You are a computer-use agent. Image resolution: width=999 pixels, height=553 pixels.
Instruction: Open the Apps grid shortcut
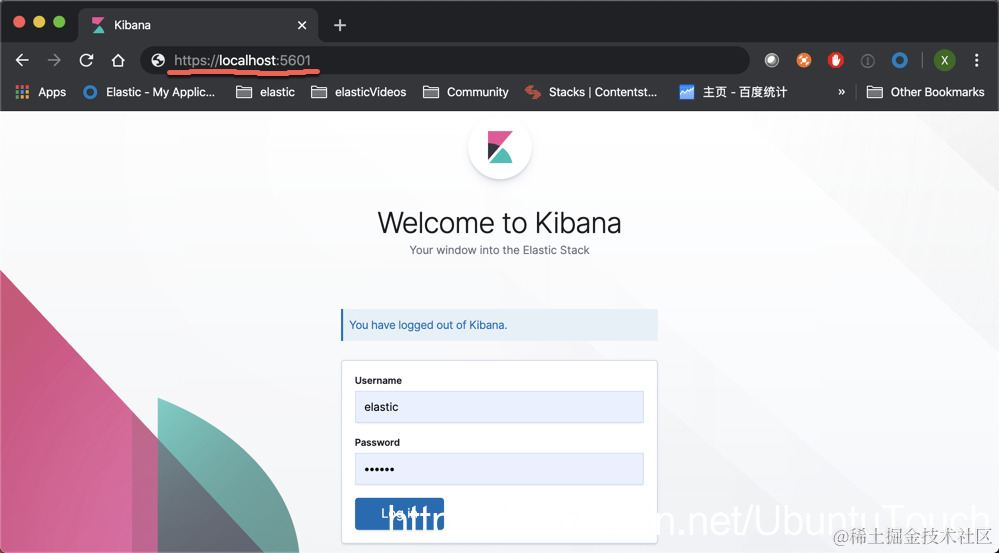coord(41,92)
